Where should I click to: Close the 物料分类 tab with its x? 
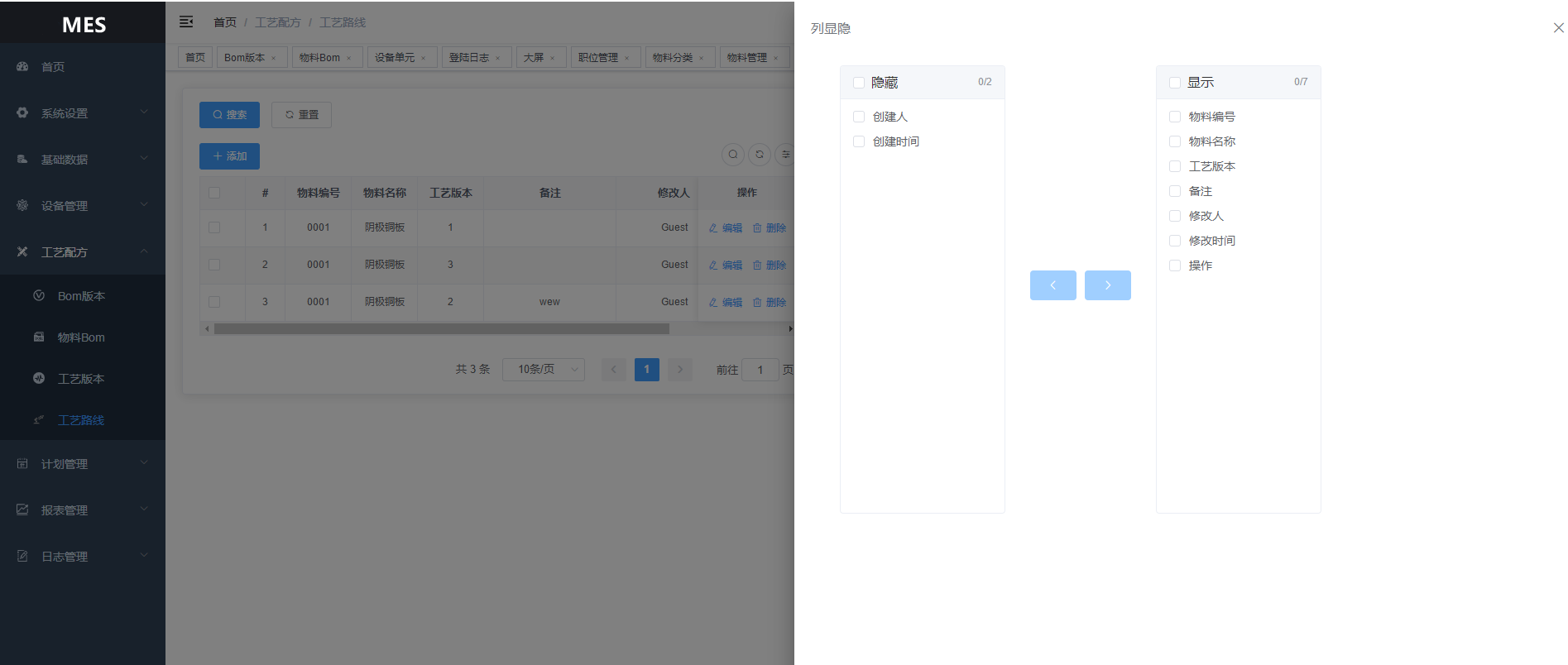702,58
